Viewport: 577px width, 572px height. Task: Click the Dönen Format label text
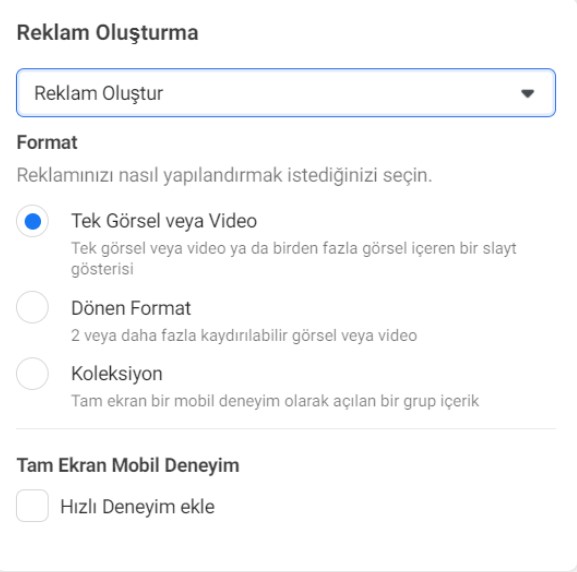[131, 308]
